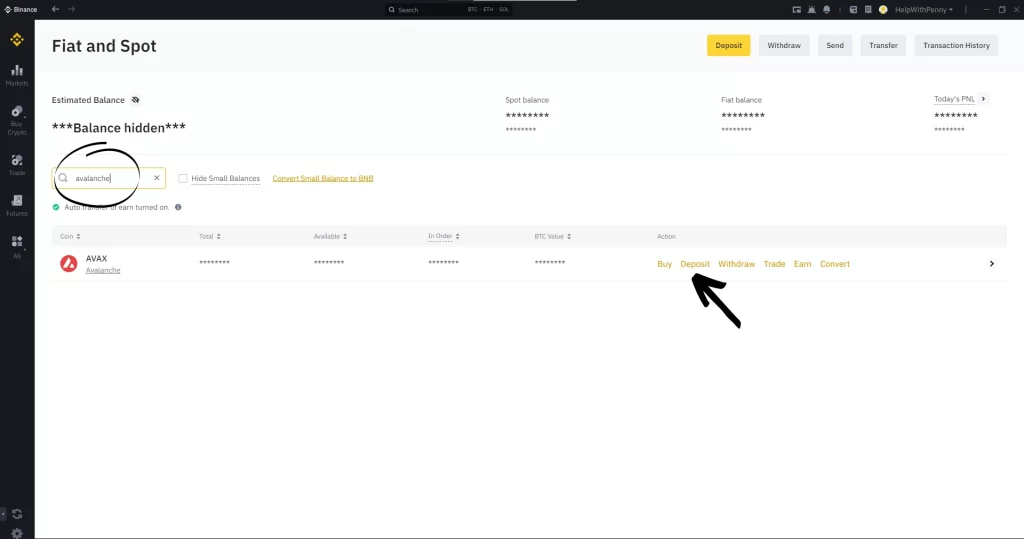This screenshot has height=539, width=1024.
Task: Go back with the left arrow
Action: pyautogui.click(x=56, y=9)
